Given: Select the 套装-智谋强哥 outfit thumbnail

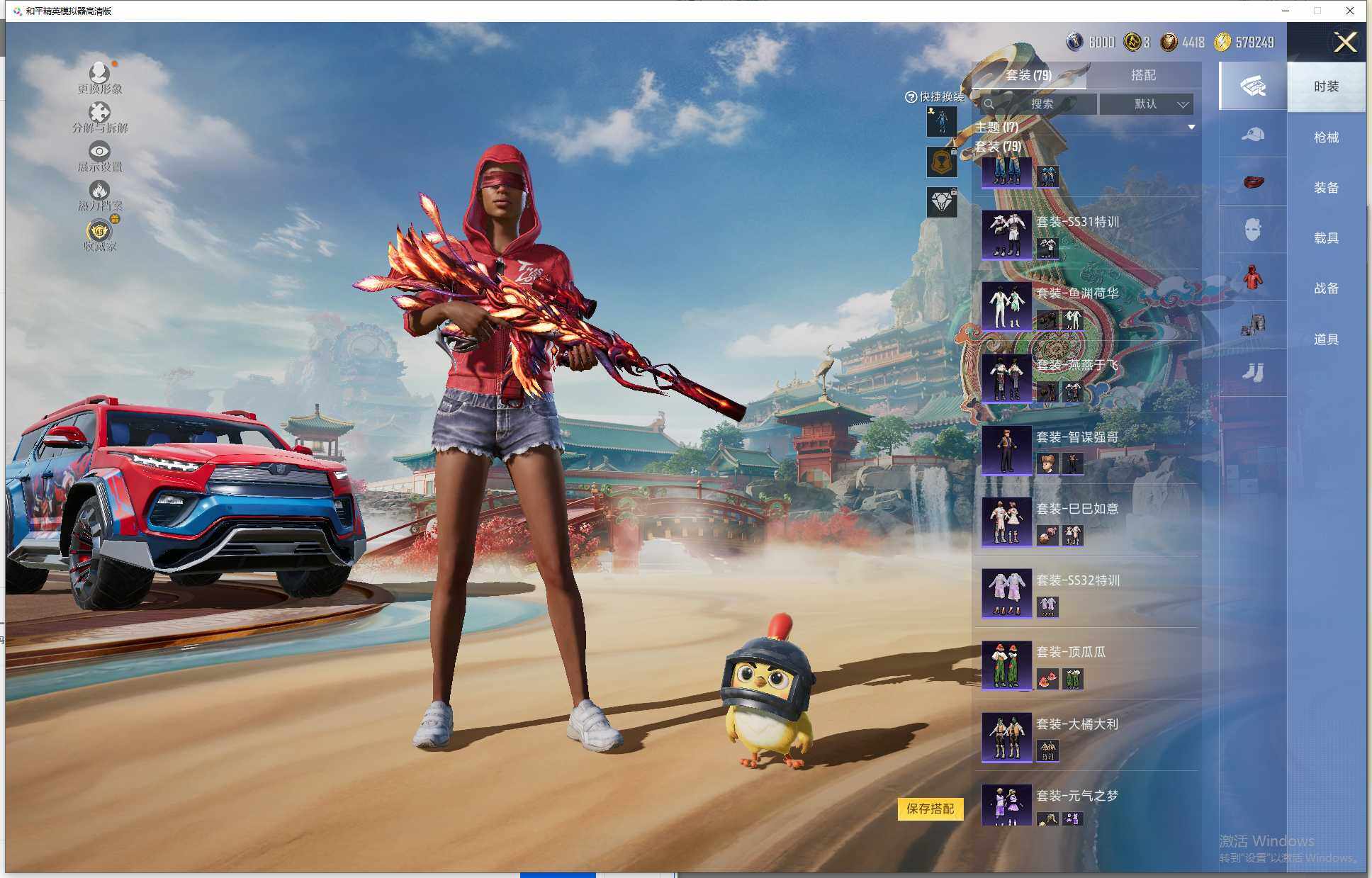Looking at the screenshot, I should [x=1006, y=450].
